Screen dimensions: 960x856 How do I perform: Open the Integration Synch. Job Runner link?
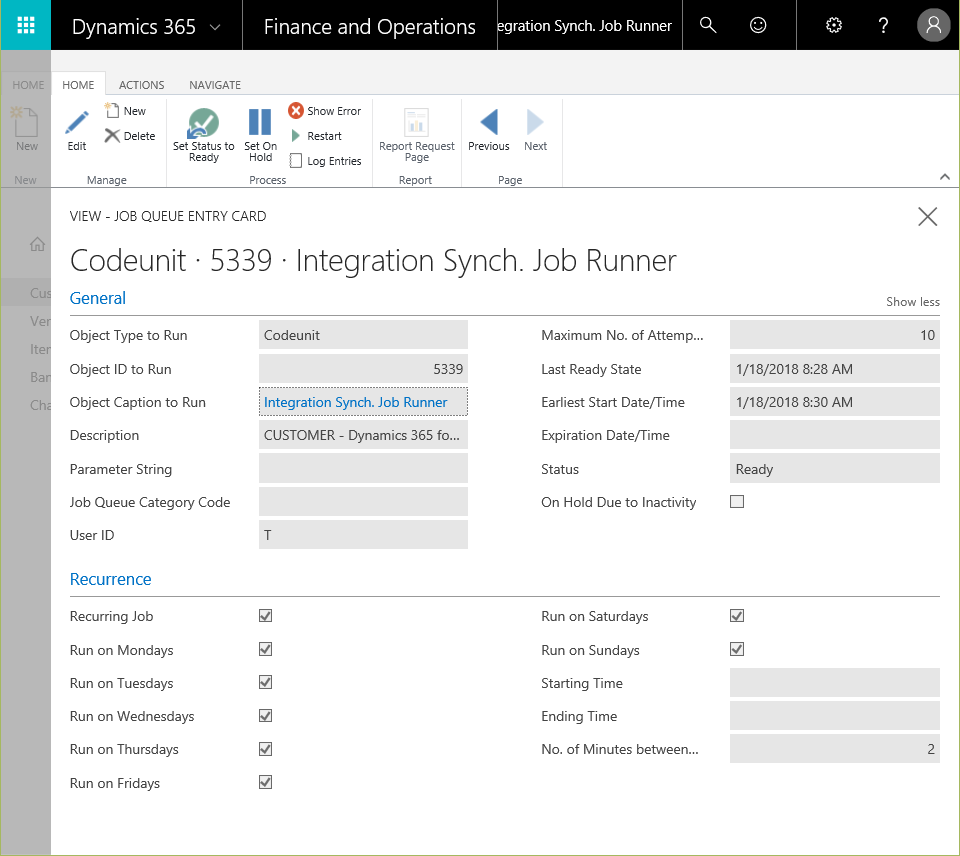point(356,402)
